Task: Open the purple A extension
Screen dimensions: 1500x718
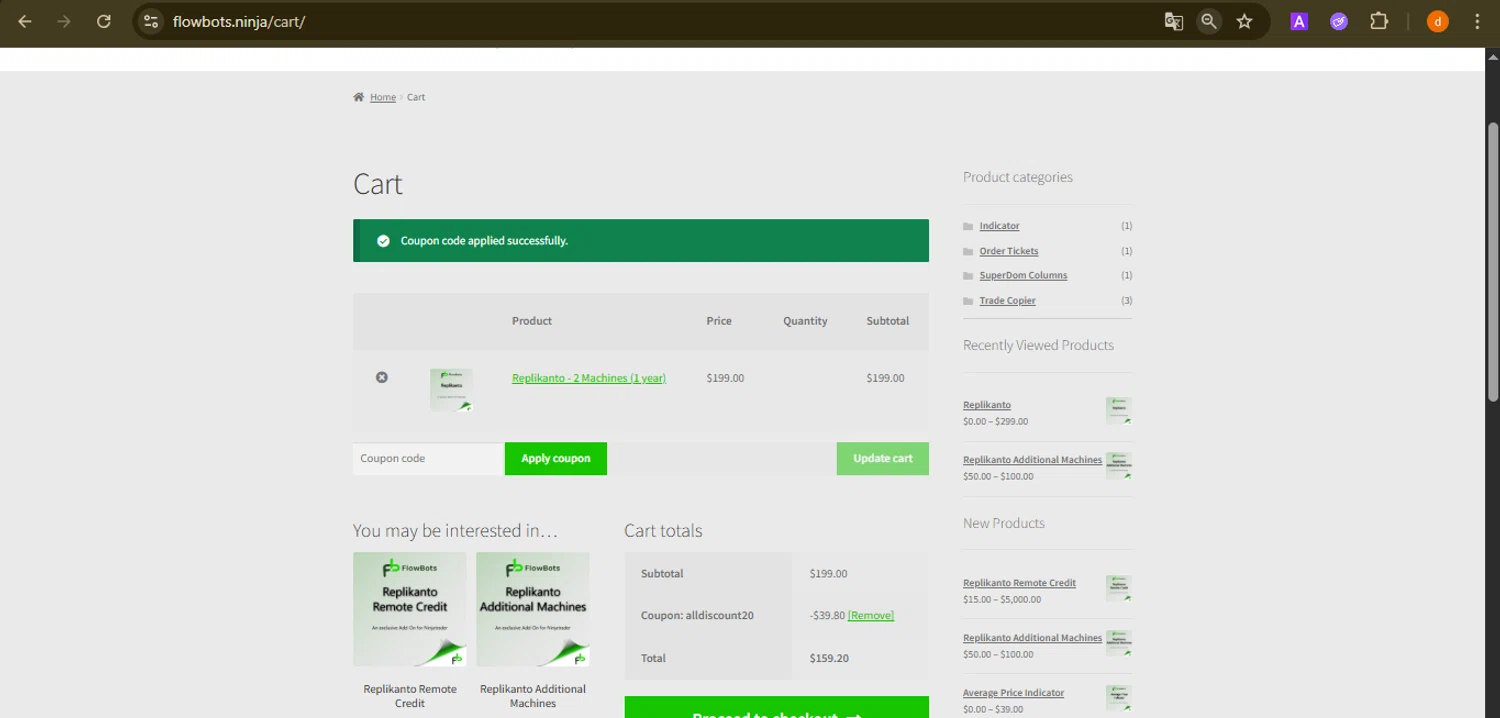Action: [x=1299, y=21]
